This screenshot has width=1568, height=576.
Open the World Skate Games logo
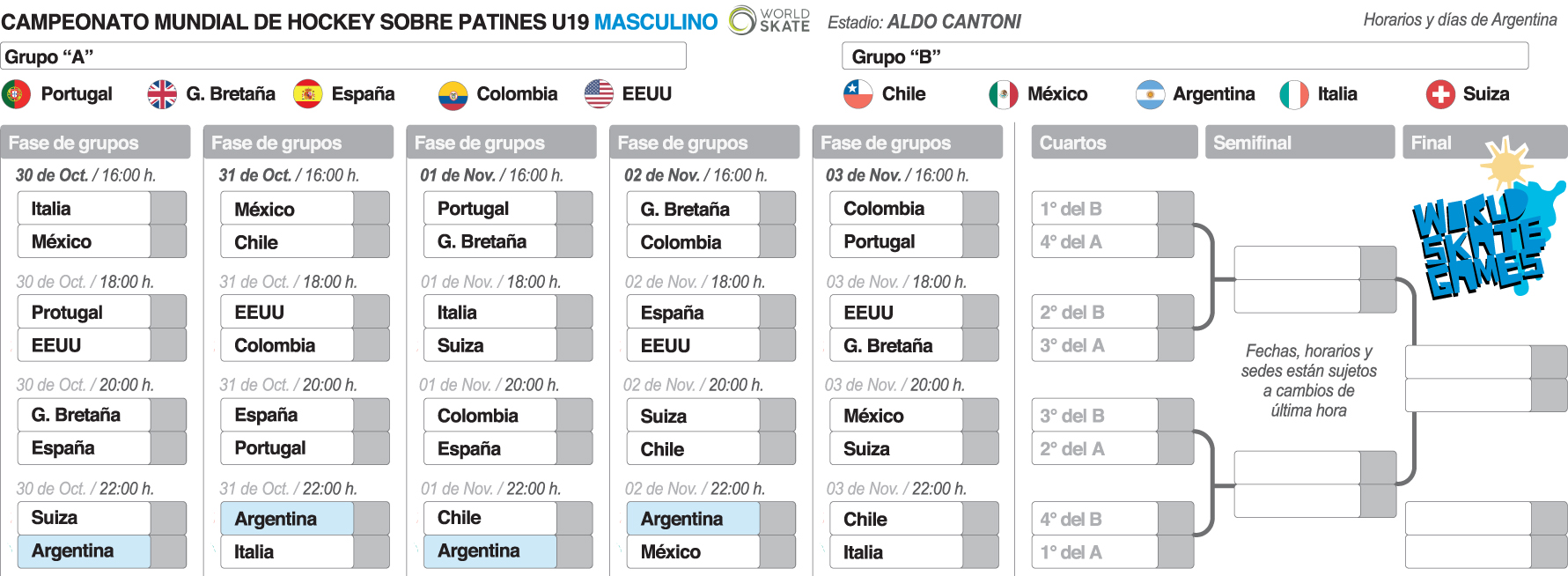(x=1483, y=229)
